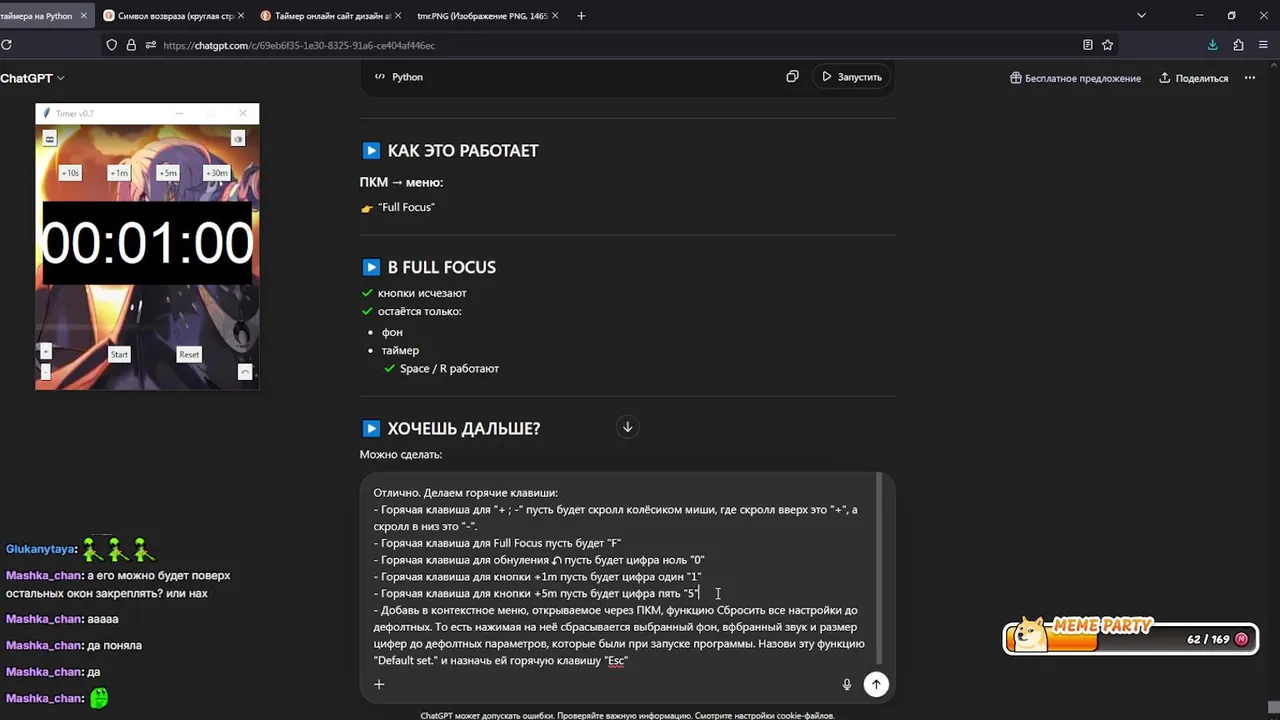Bookmark this page with the star icon
Viewport: 1280px width, 720px height.
coord(1107,45)
